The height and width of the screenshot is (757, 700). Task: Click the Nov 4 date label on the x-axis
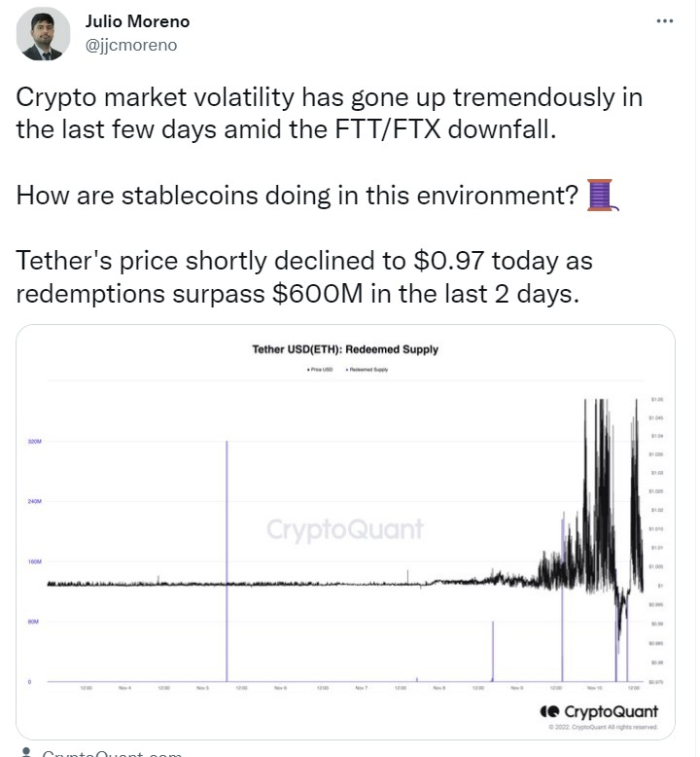coord(125,687)
